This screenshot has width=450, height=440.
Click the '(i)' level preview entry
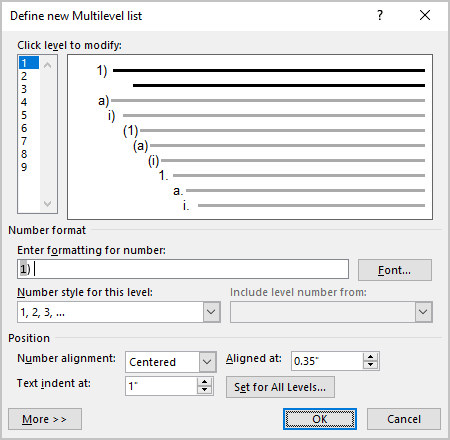(153, 161)
